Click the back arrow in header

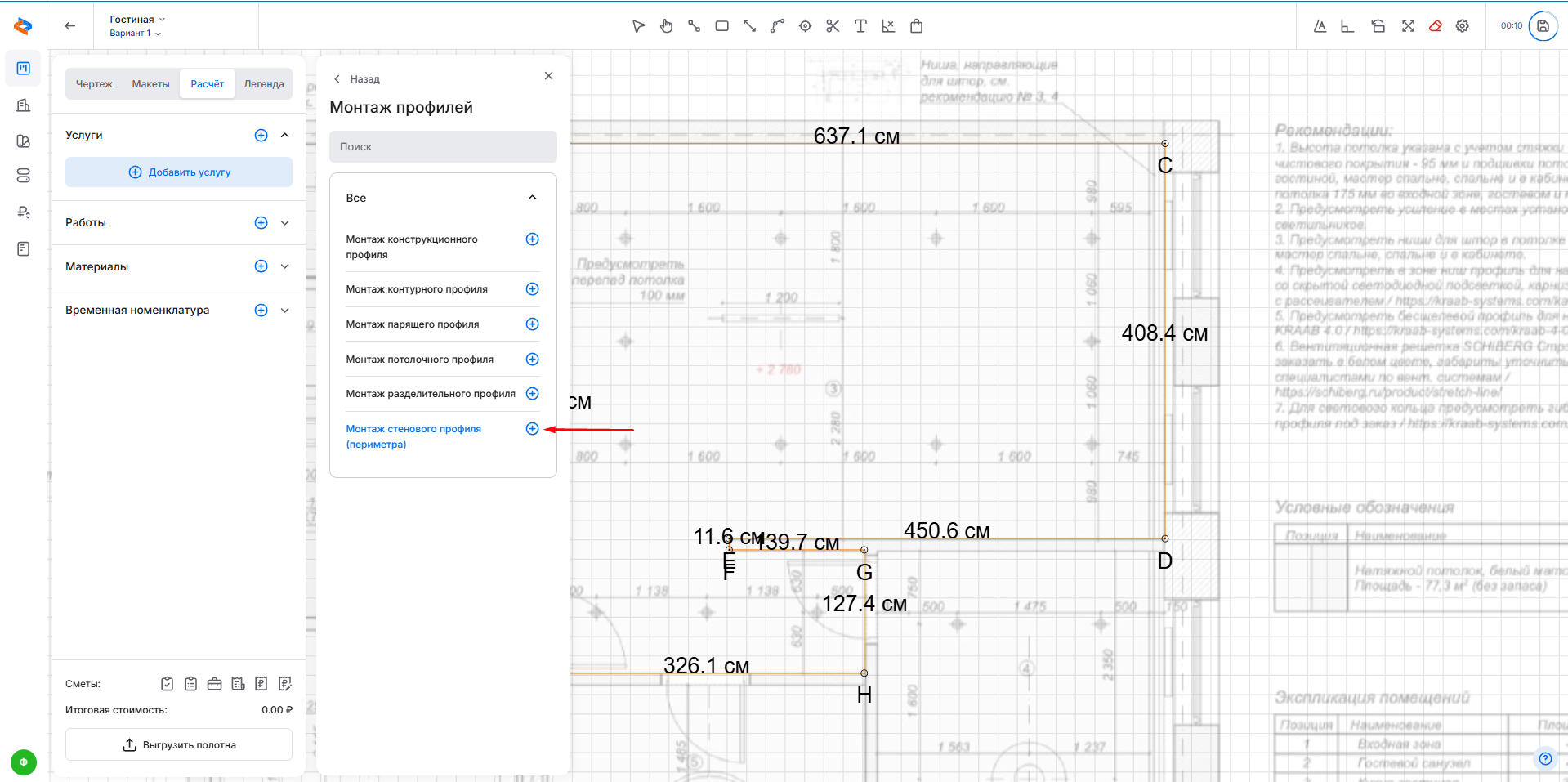point(70,26)
